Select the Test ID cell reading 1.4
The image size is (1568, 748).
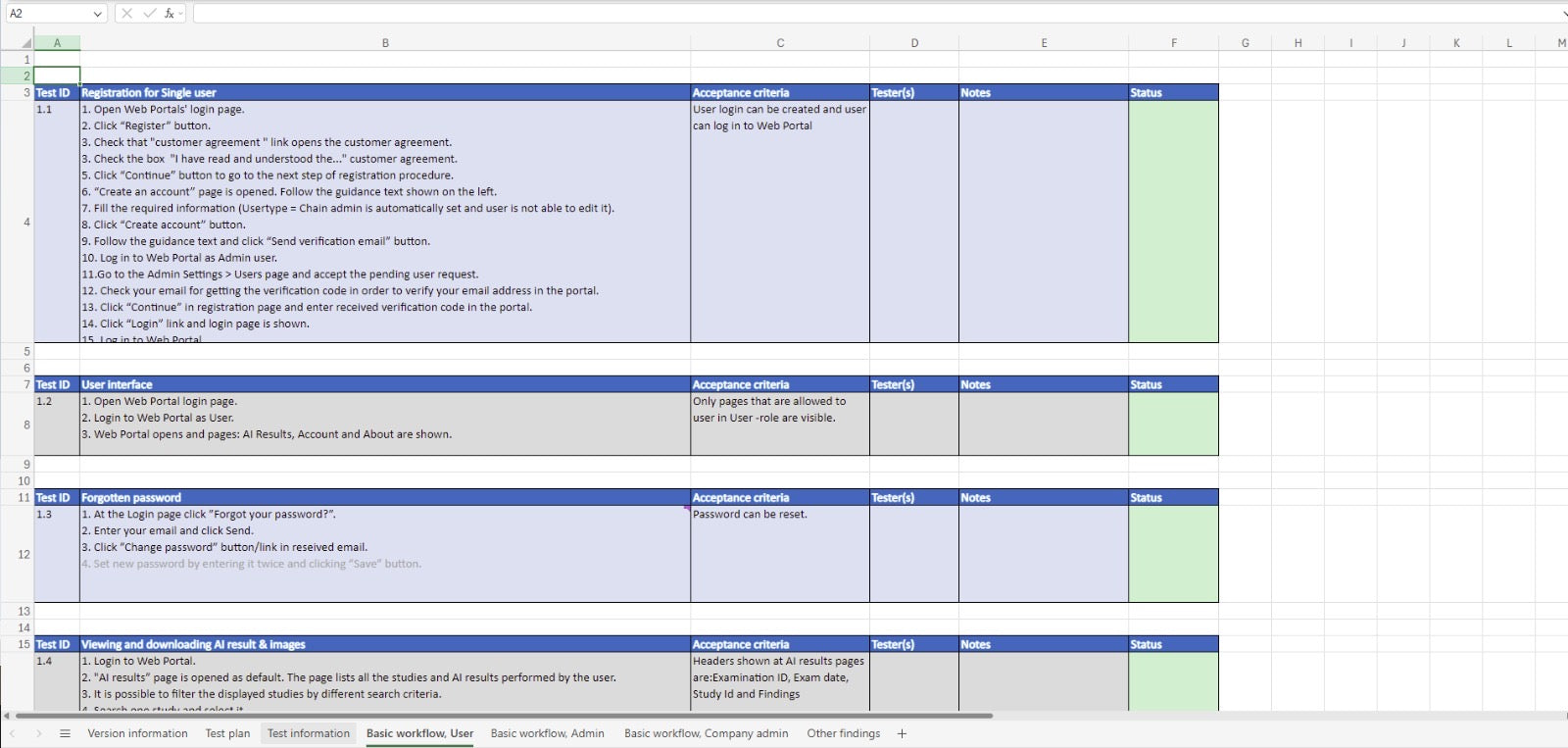57,681
